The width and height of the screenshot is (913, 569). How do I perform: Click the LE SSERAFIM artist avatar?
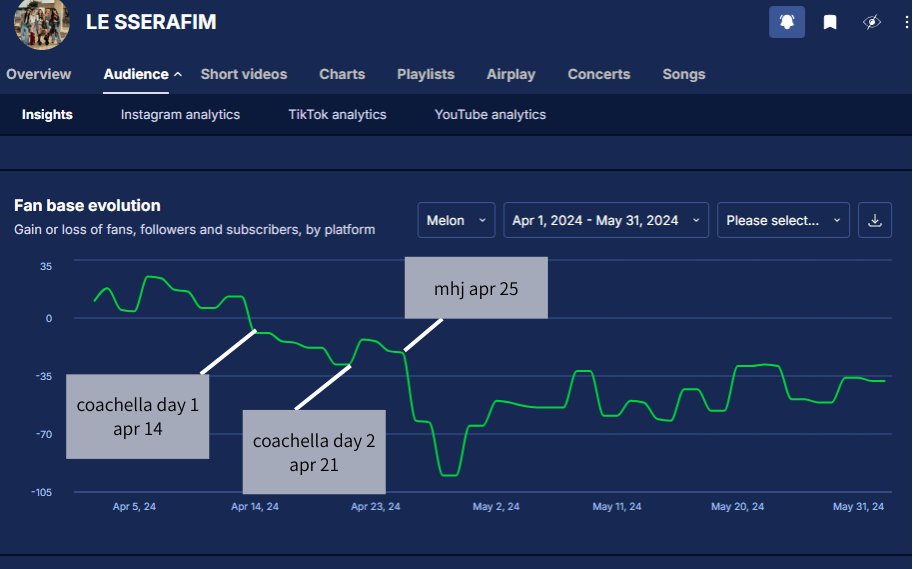pyautogui.click(x=42, y=23)
